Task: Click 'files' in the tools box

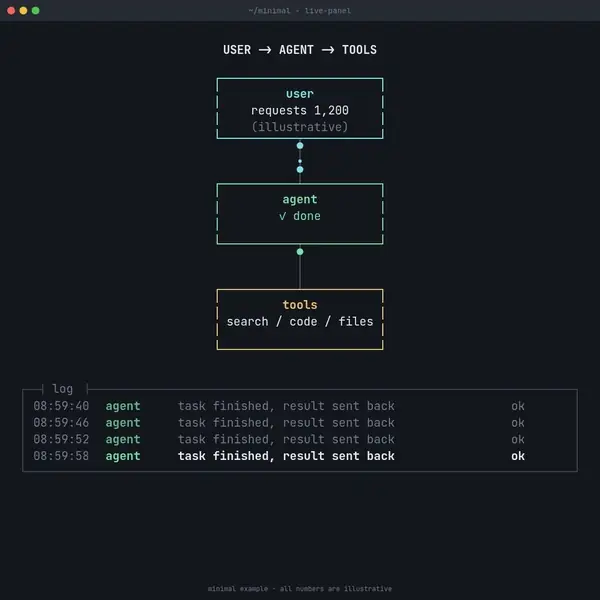Action: 356,321
